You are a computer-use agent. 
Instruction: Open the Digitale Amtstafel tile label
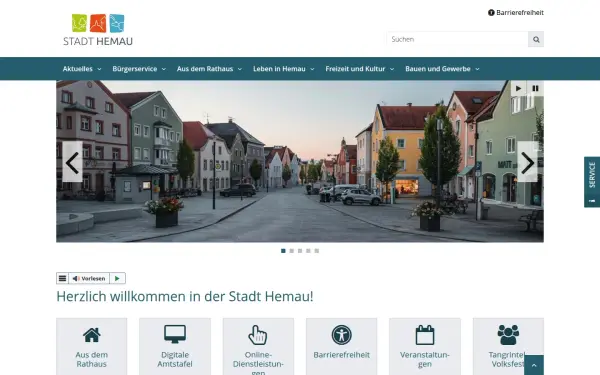(175, 359)
